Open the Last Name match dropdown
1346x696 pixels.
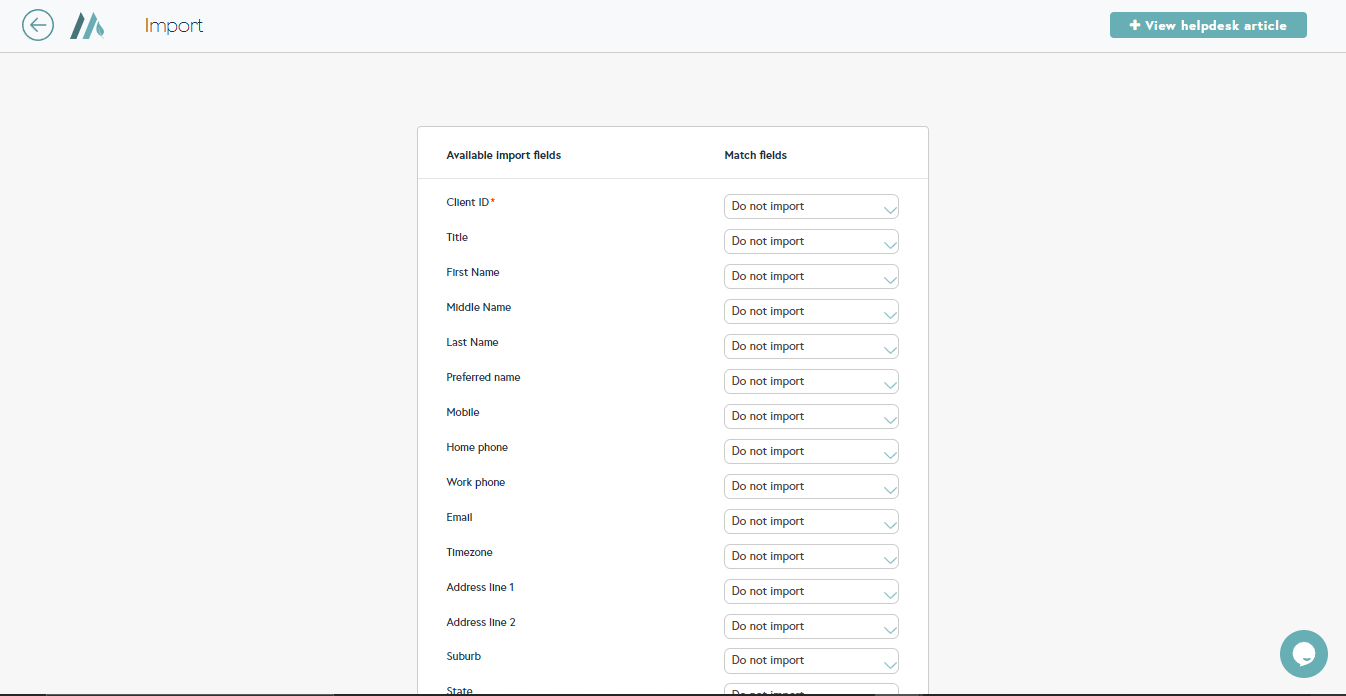(810, 347)
